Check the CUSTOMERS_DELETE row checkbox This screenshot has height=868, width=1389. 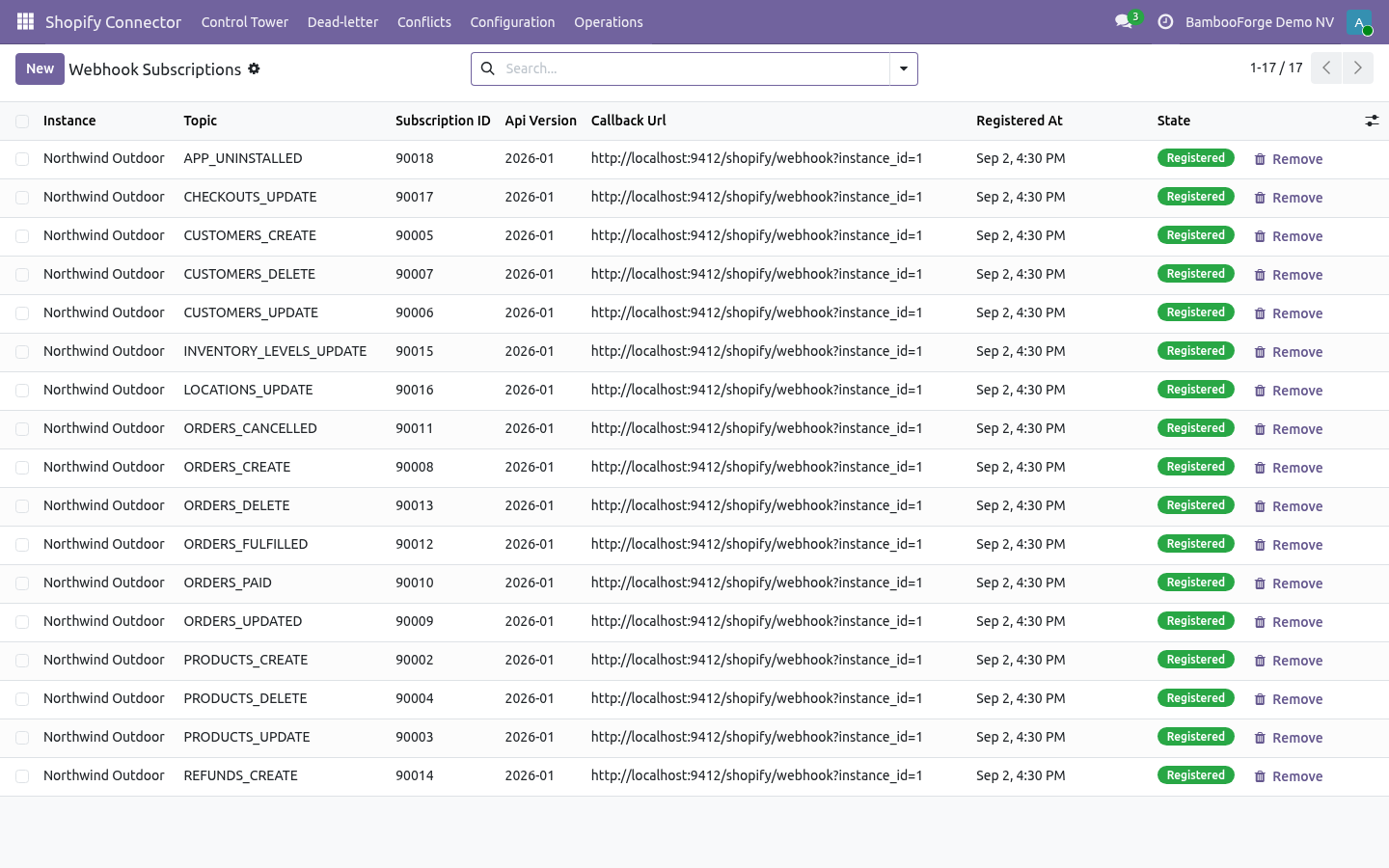click(x=22, y=275)
